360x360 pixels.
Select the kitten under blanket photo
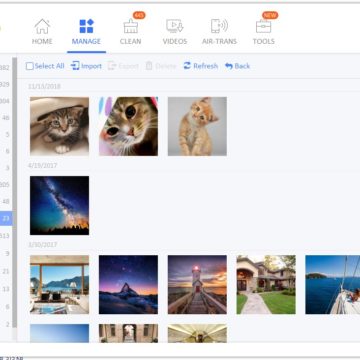point(59,126)
